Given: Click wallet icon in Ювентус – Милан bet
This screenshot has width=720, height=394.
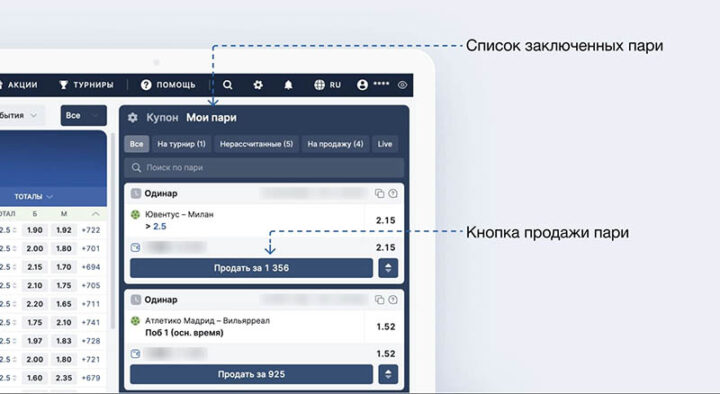Looking at the screenshot, I should 135,248.
